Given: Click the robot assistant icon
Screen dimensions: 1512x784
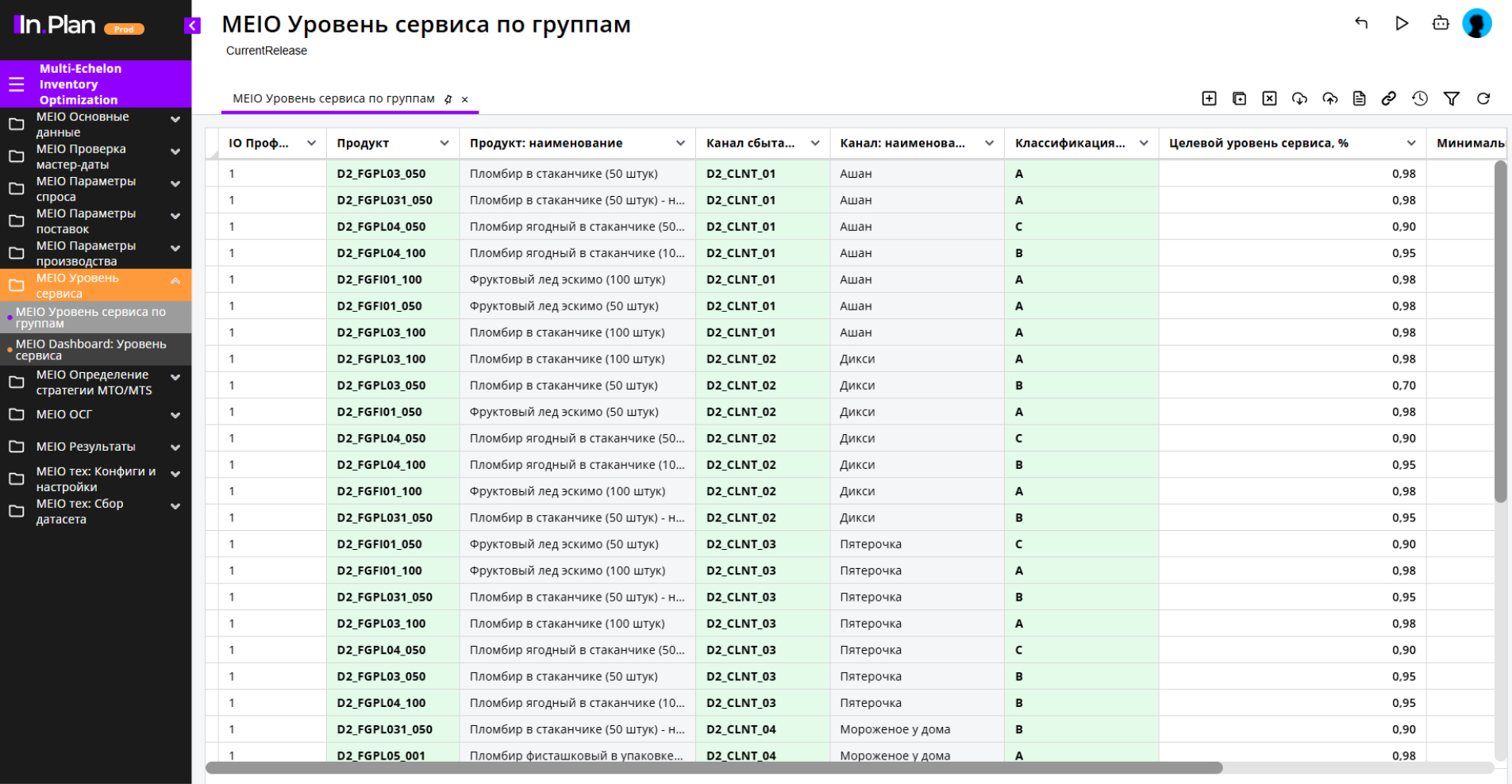Looking at the screenshot, I should coord(1441,24).
